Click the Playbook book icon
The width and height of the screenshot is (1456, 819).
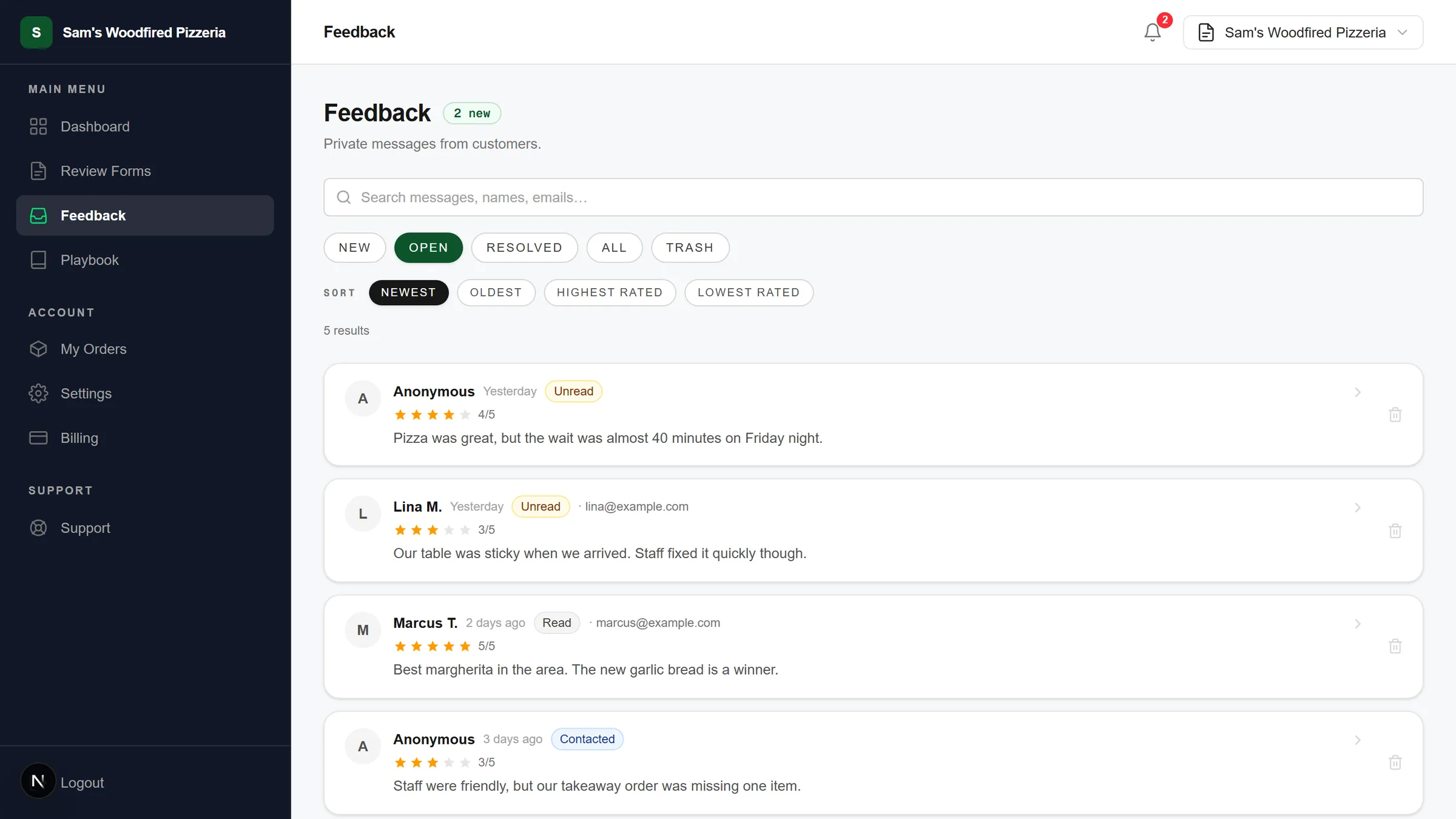tap(38, 260)
